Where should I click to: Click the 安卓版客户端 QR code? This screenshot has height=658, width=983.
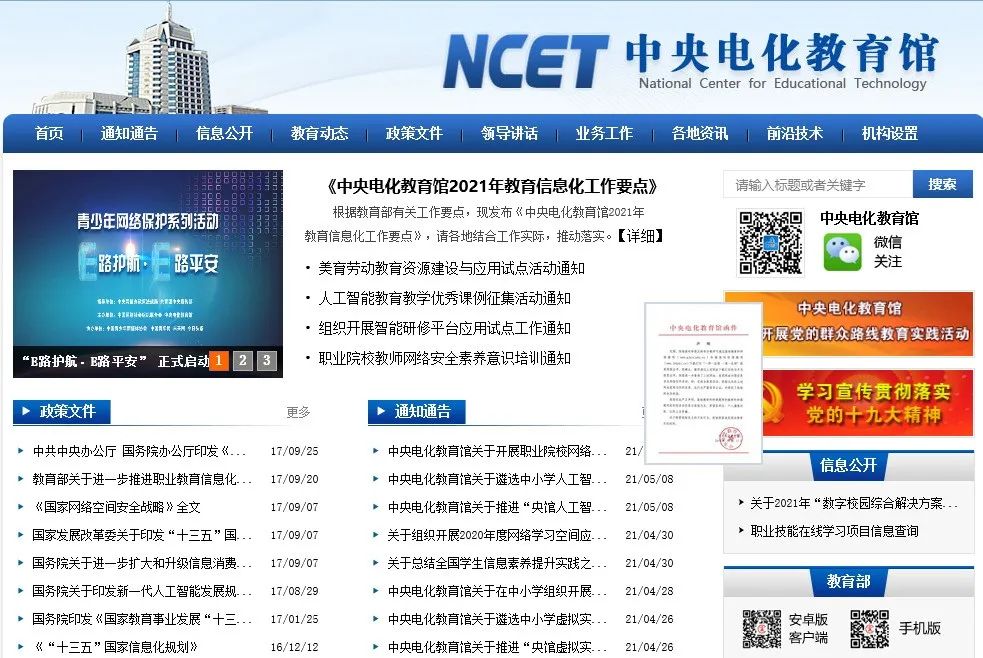point(762,628)
